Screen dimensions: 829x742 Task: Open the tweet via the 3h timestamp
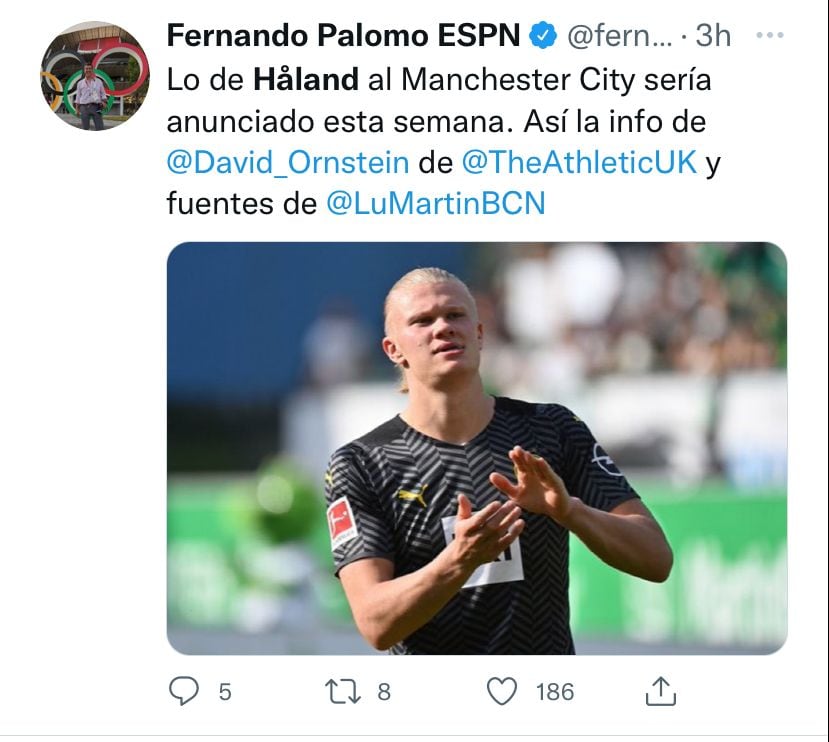point(713,36)
